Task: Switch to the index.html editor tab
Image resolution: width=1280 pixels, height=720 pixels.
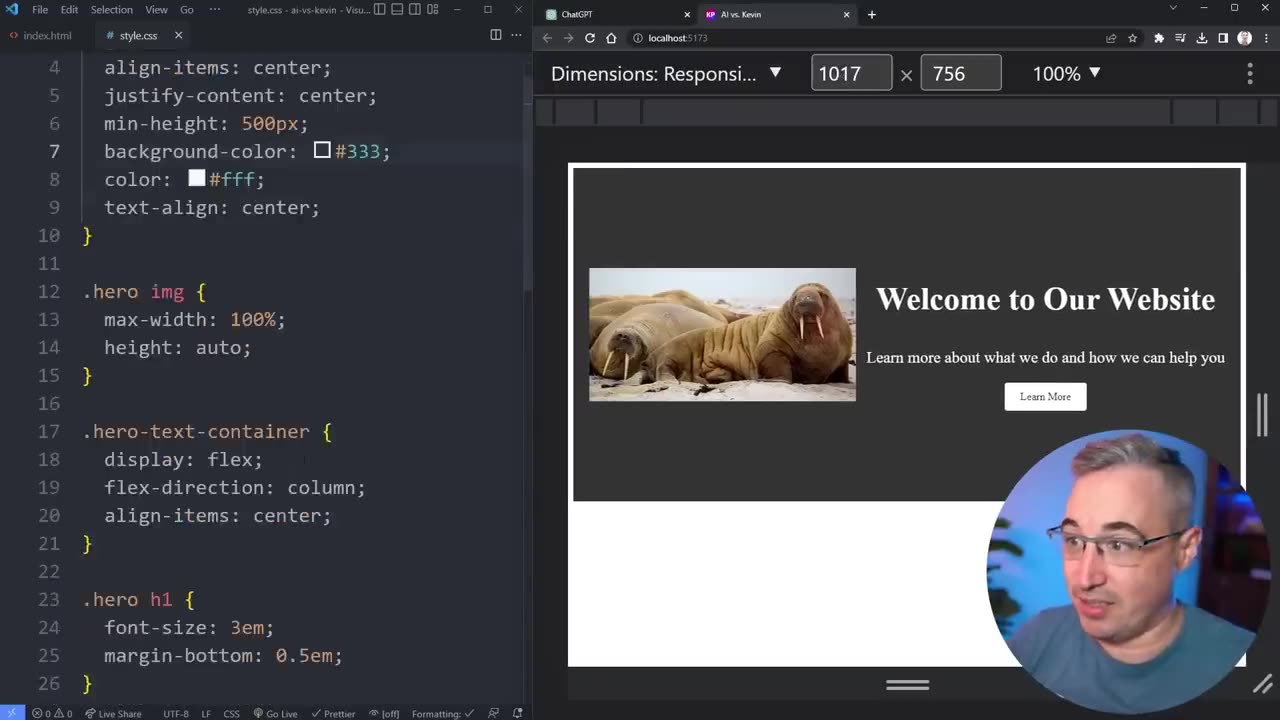Action: (x=40, y=35)
